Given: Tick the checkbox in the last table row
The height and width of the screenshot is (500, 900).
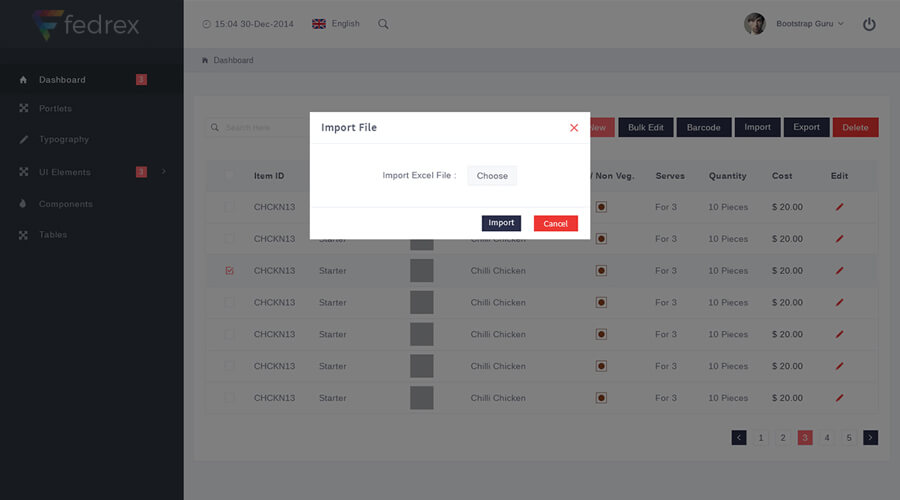Looking at the screenshot, I should (x=230, y=397).
